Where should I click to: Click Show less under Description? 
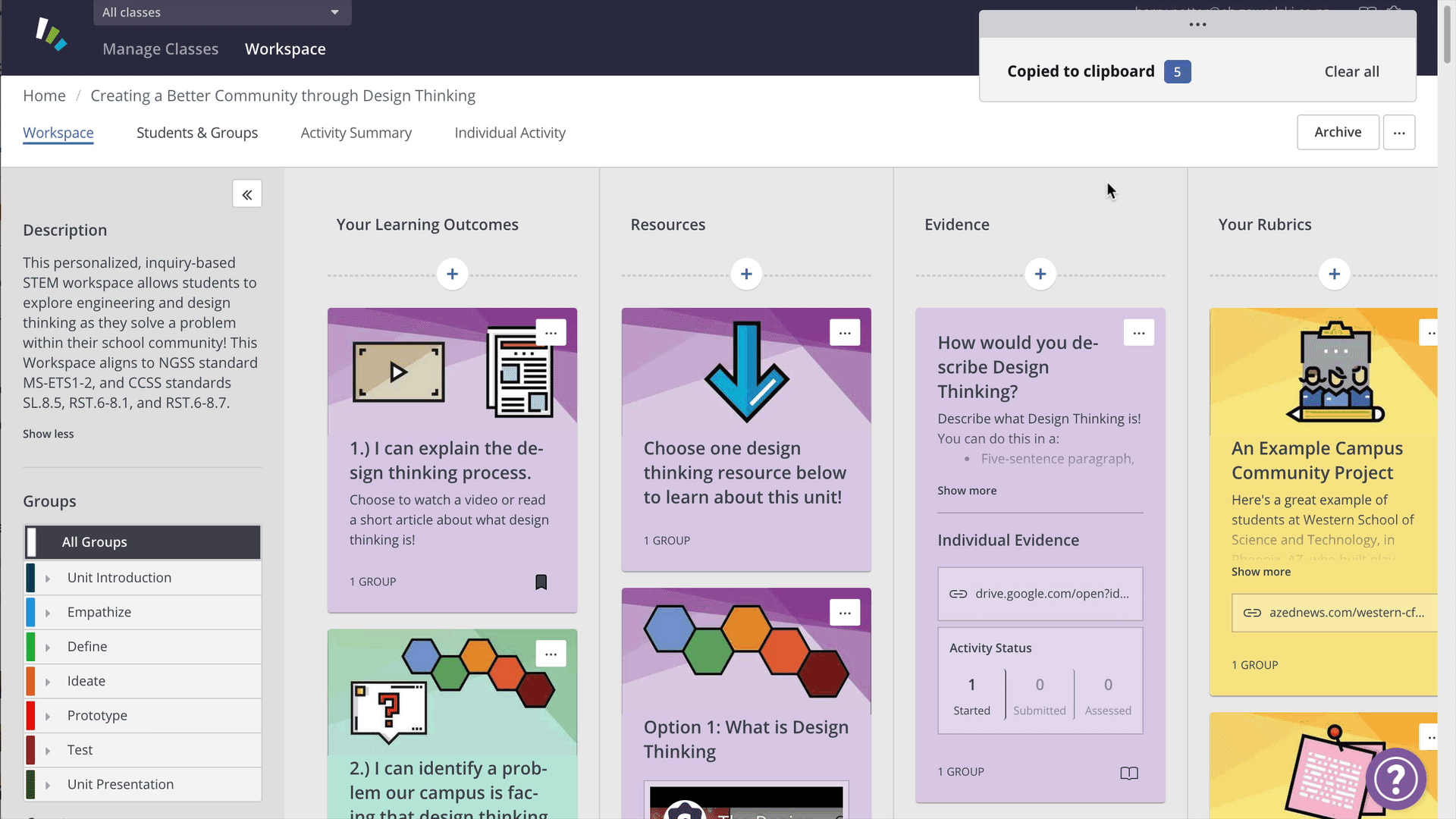tap(49, 434)
